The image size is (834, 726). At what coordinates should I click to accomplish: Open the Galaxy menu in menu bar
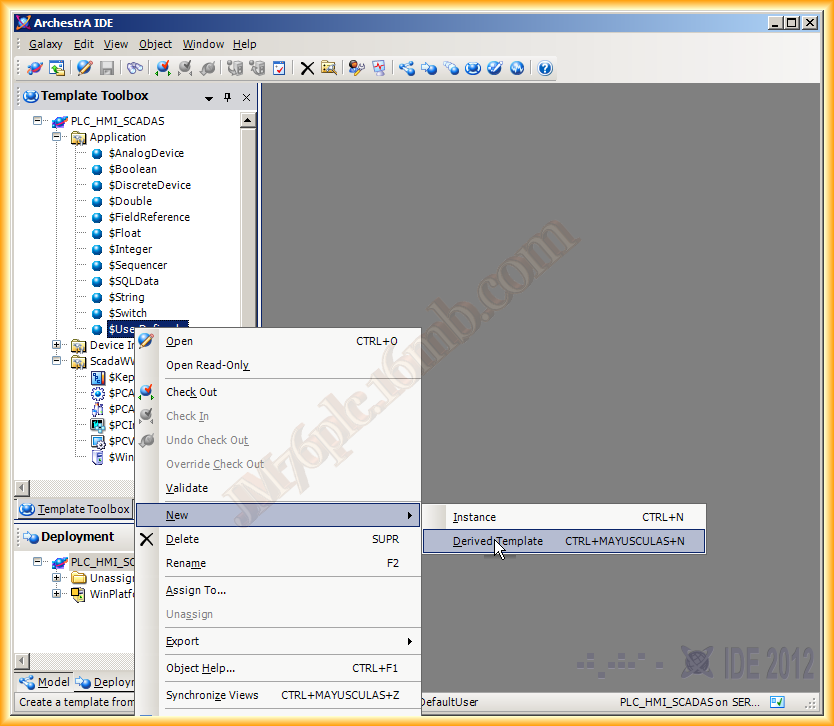[46, 44]
